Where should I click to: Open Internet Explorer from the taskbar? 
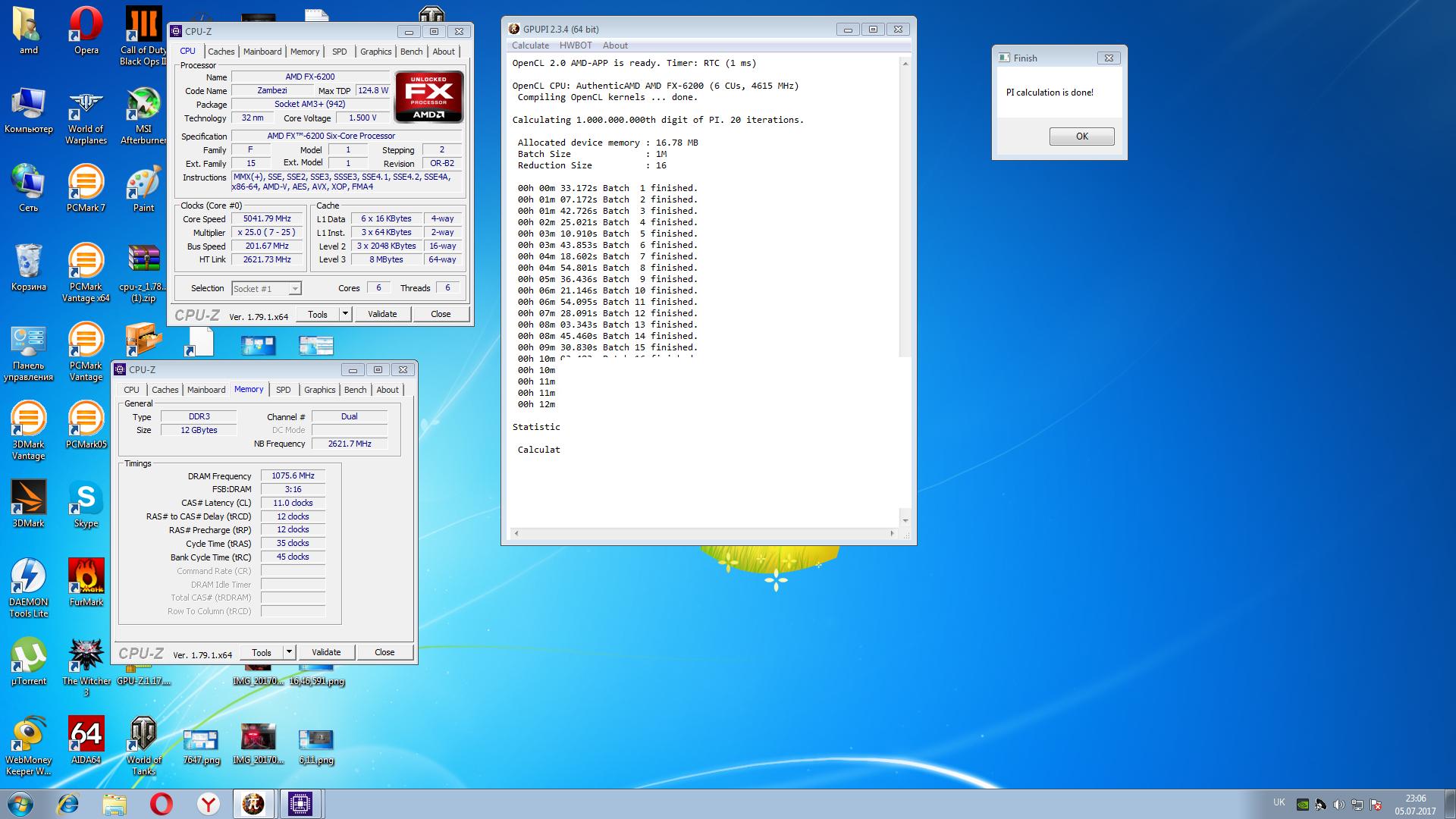click(x=68, y=804)
